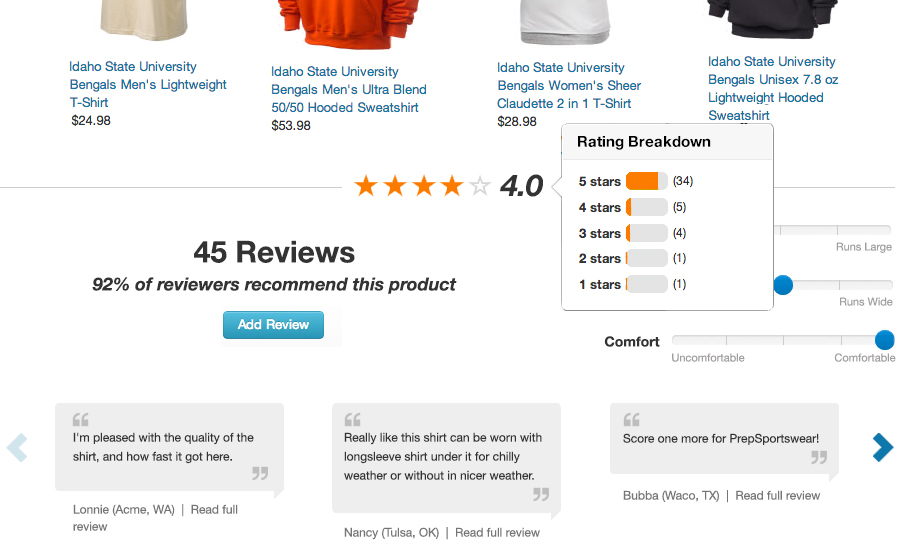The height and width of the screenshot is (557, 909).
Task: Read Nancy's full review
Action: point(497,533)
